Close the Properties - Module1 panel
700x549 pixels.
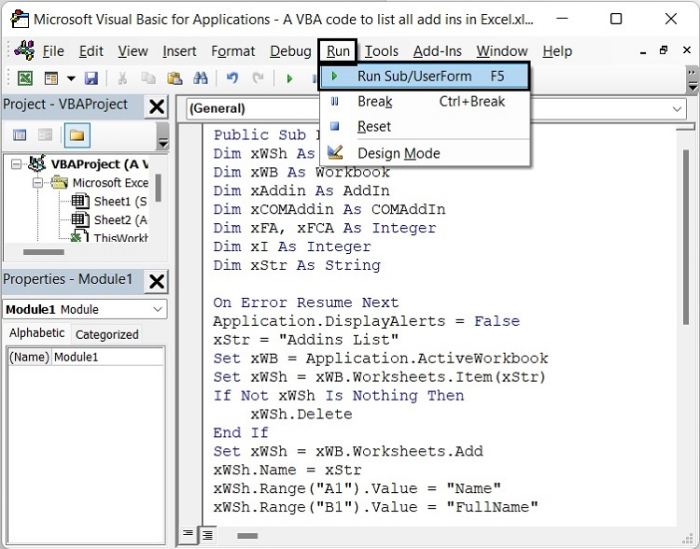pos(156,282)
